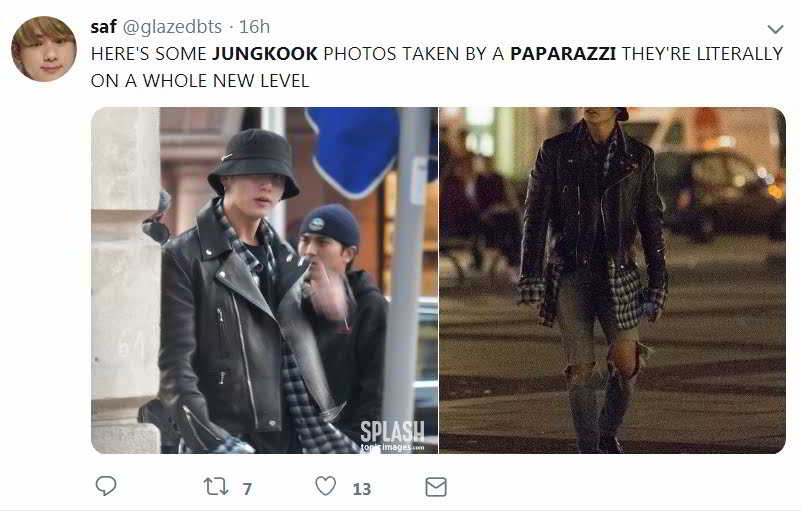View the like count of 13
Screen dimensions: 801x513
pos(362,489)
